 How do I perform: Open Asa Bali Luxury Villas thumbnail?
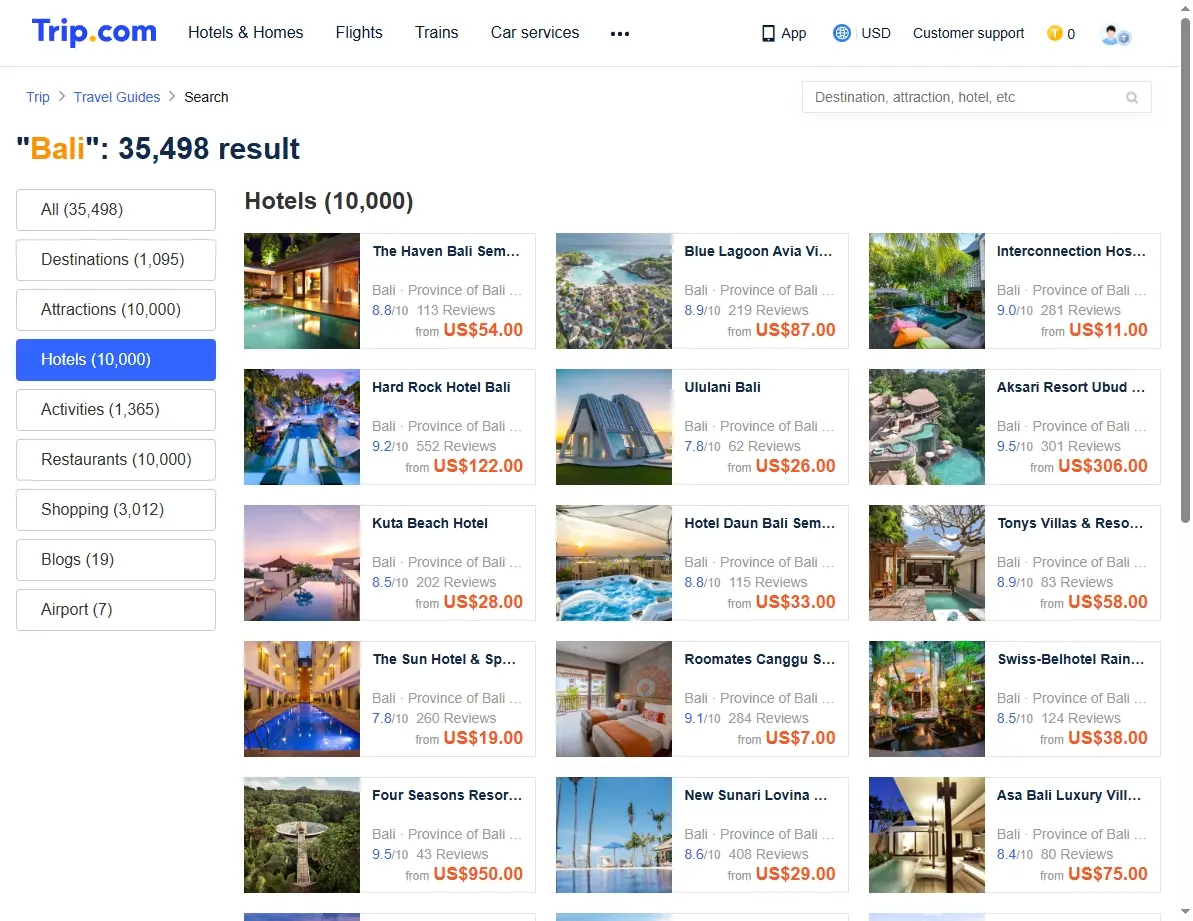tap(927, 835)
